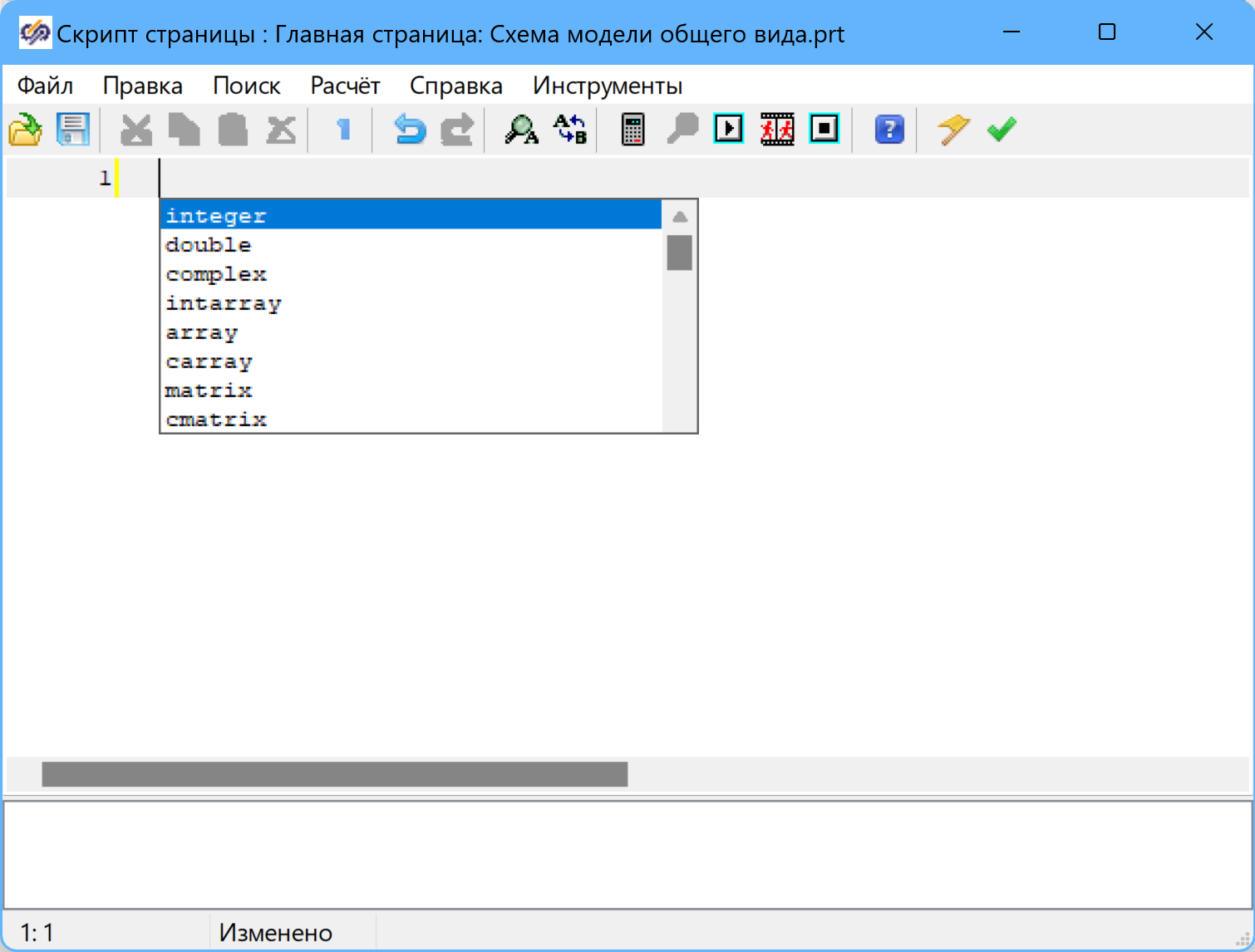Image resolution: width=1255 pixels, height=952 pixels.
Task: Click the yellow ruler tool icon
Action: point(953,130)
